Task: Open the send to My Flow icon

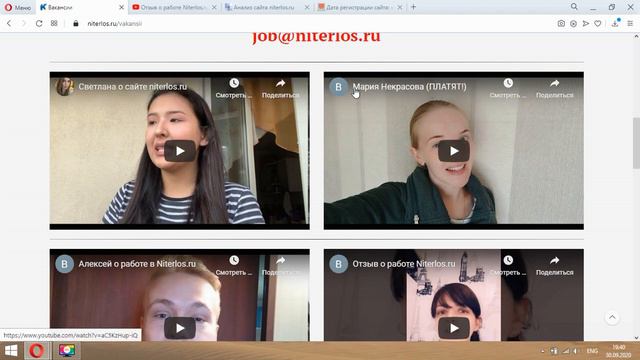Action: coord(586,24)
